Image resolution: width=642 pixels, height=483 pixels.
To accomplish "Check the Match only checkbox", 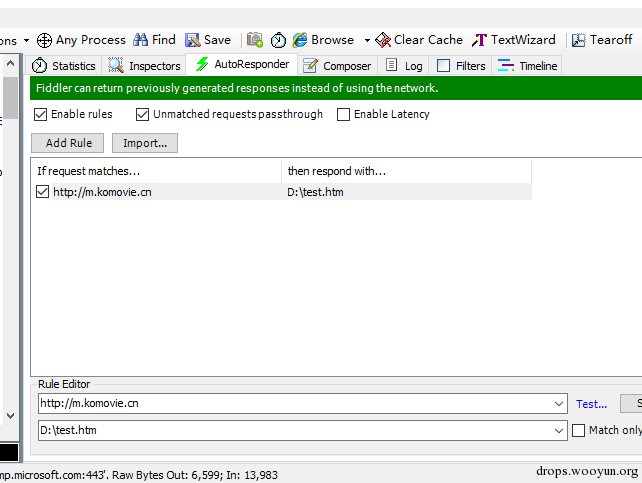I will pyautogui.click(x=578, y=430).
